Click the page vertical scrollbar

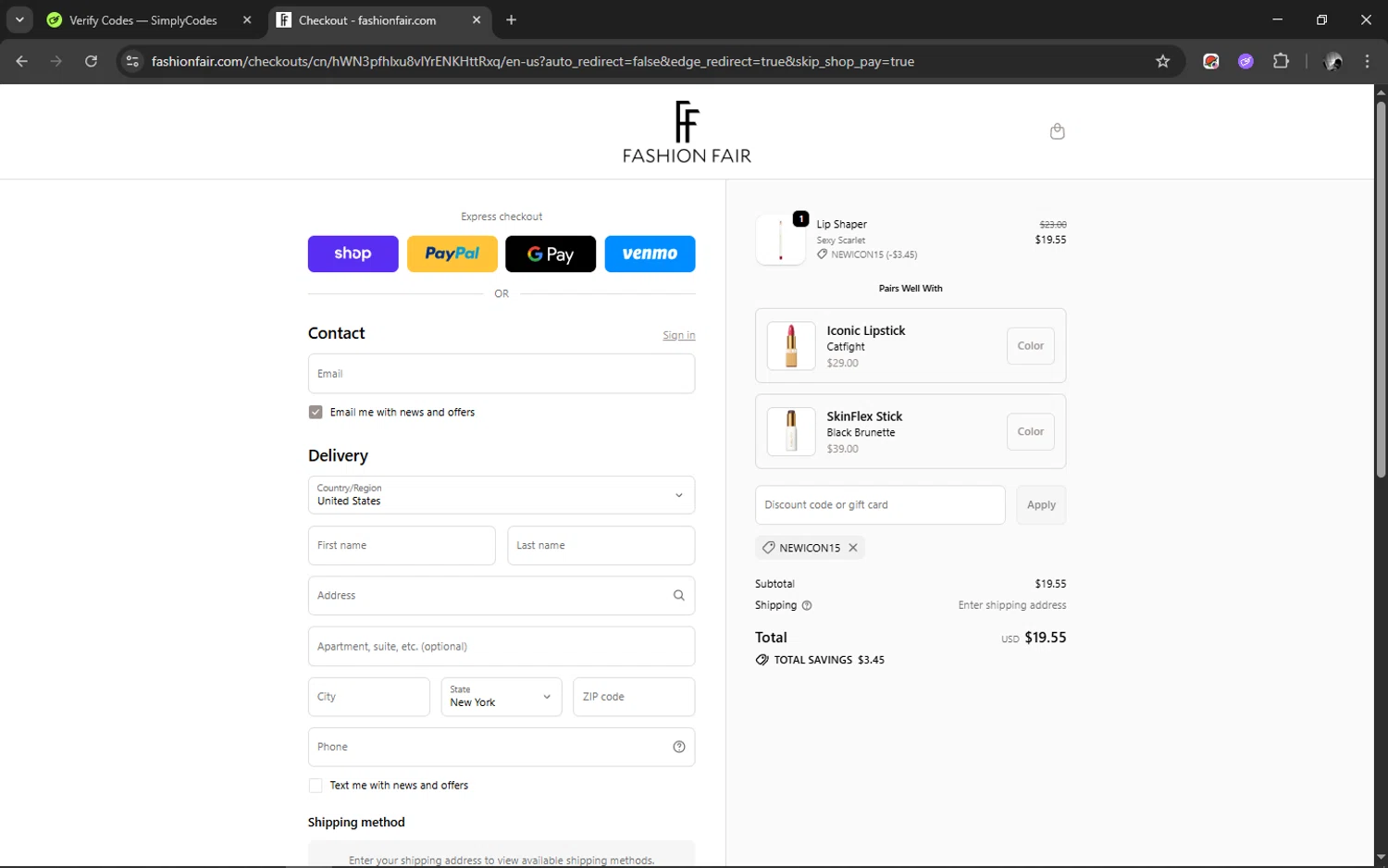tap(1381, 289)
